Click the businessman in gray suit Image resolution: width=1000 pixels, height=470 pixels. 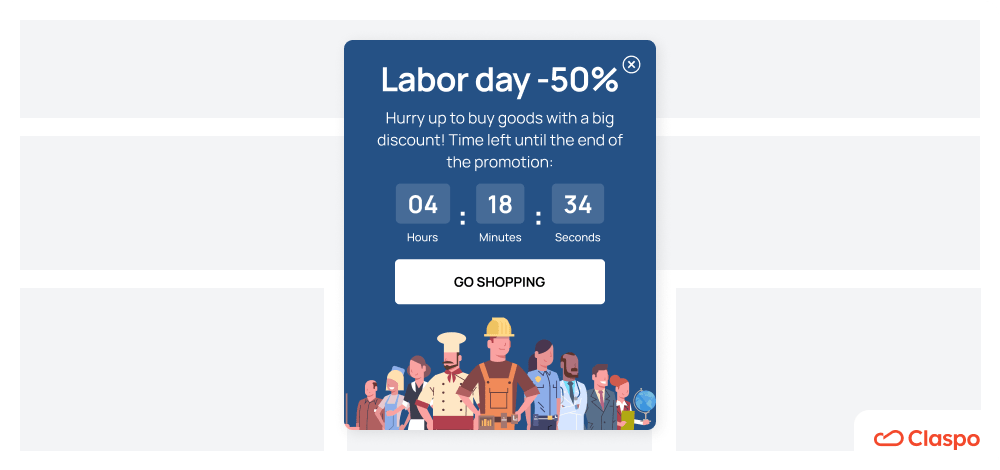pyautogui.click(x=599, y=397)
